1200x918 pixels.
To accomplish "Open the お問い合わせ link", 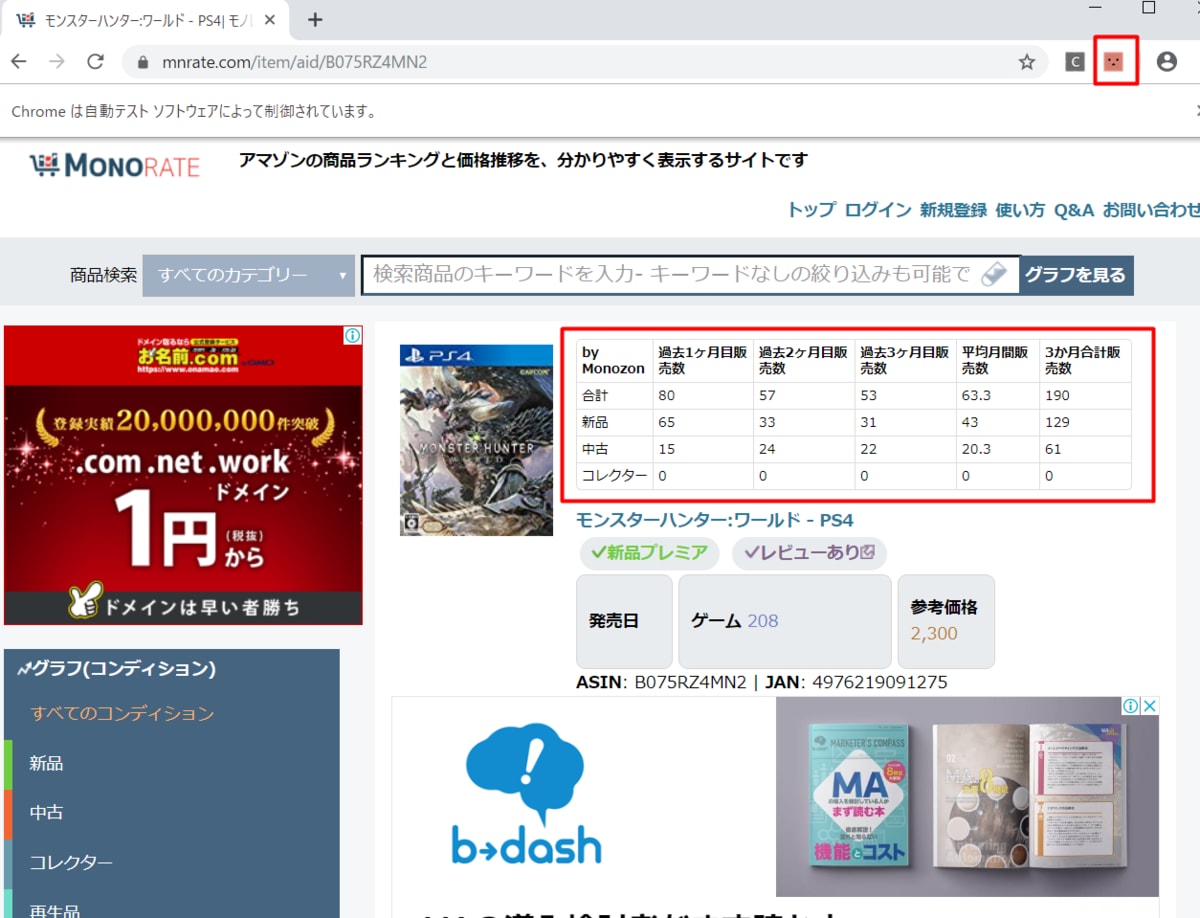I will tap(1151, 210).
